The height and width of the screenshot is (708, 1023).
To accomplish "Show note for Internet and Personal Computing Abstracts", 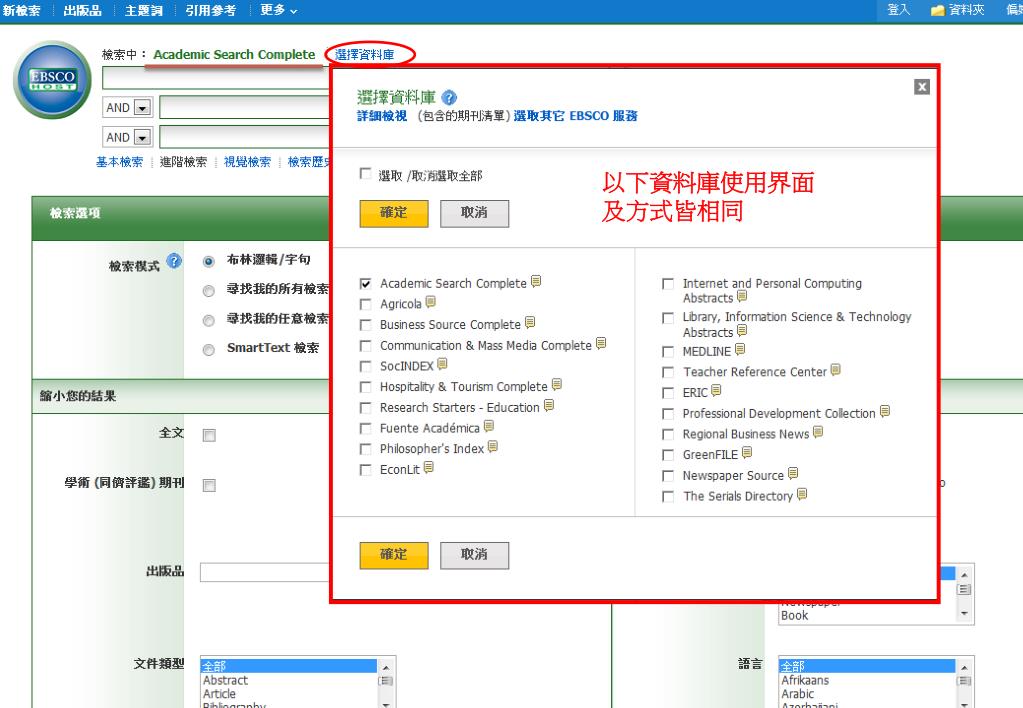I will pyautogui.click(x=742, y=297).
